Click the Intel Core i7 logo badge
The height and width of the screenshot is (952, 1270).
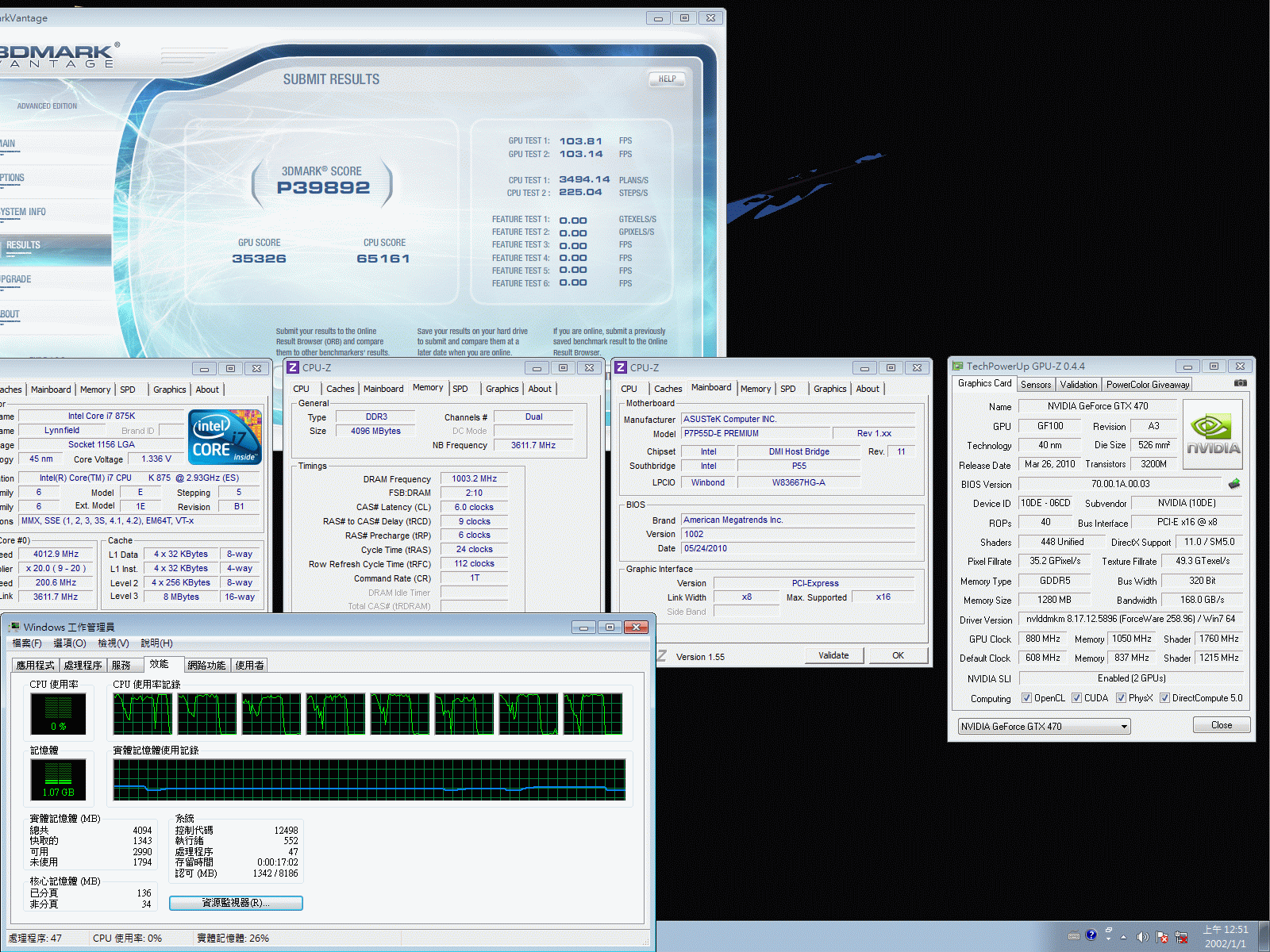point(225,437)
